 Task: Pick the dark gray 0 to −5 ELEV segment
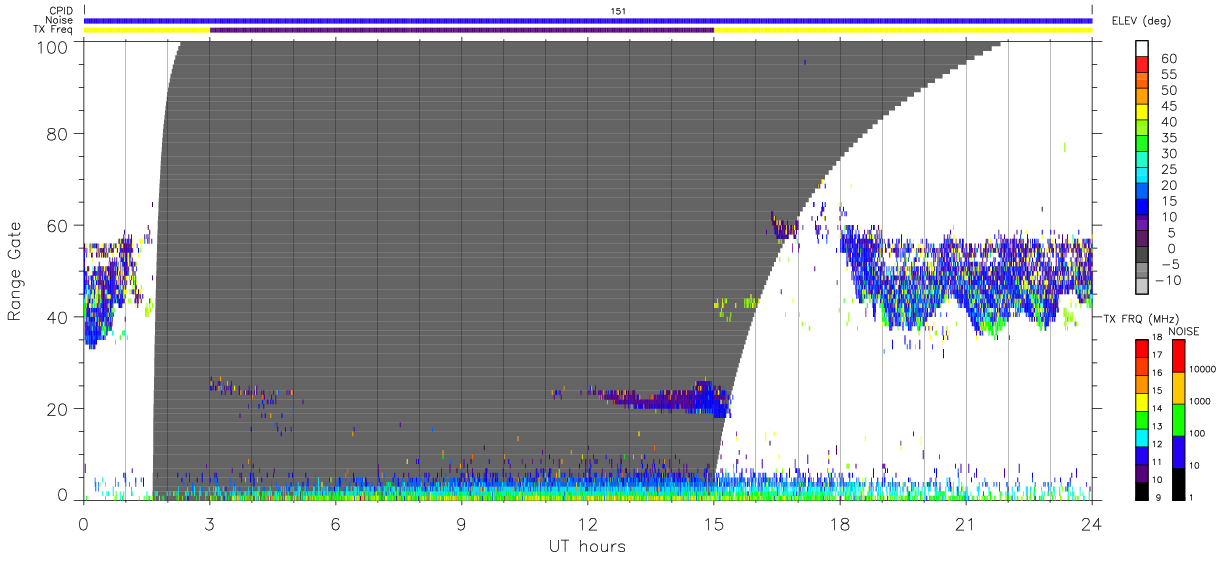[1142, 256]
